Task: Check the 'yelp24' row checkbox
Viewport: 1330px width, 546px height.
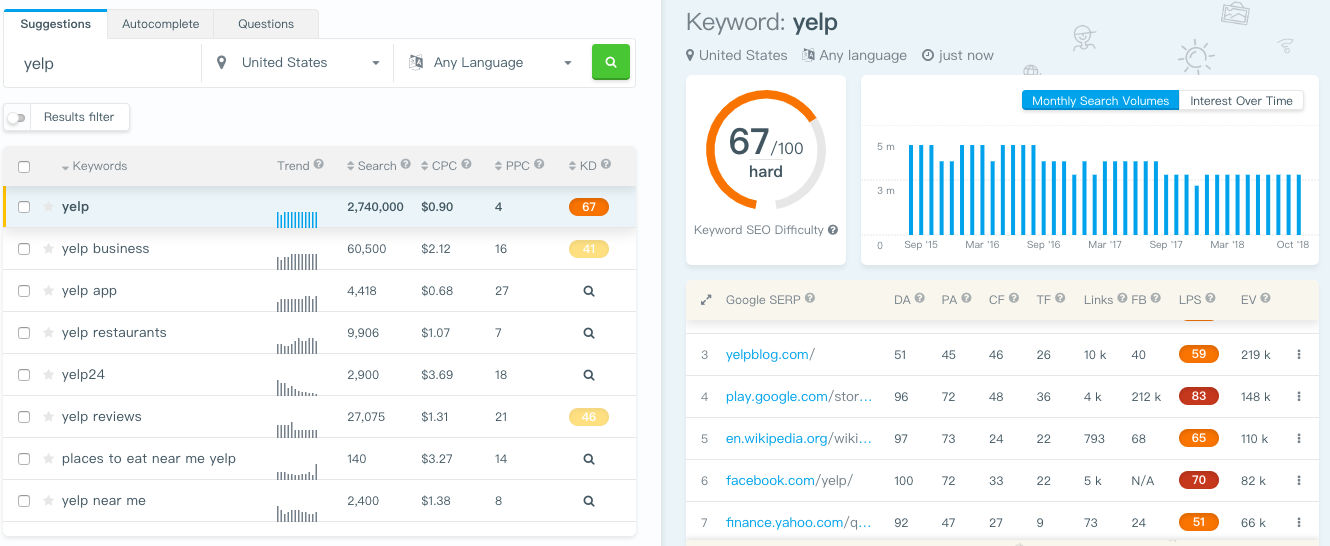Action: pyautogui.click(x=24, y=375)
